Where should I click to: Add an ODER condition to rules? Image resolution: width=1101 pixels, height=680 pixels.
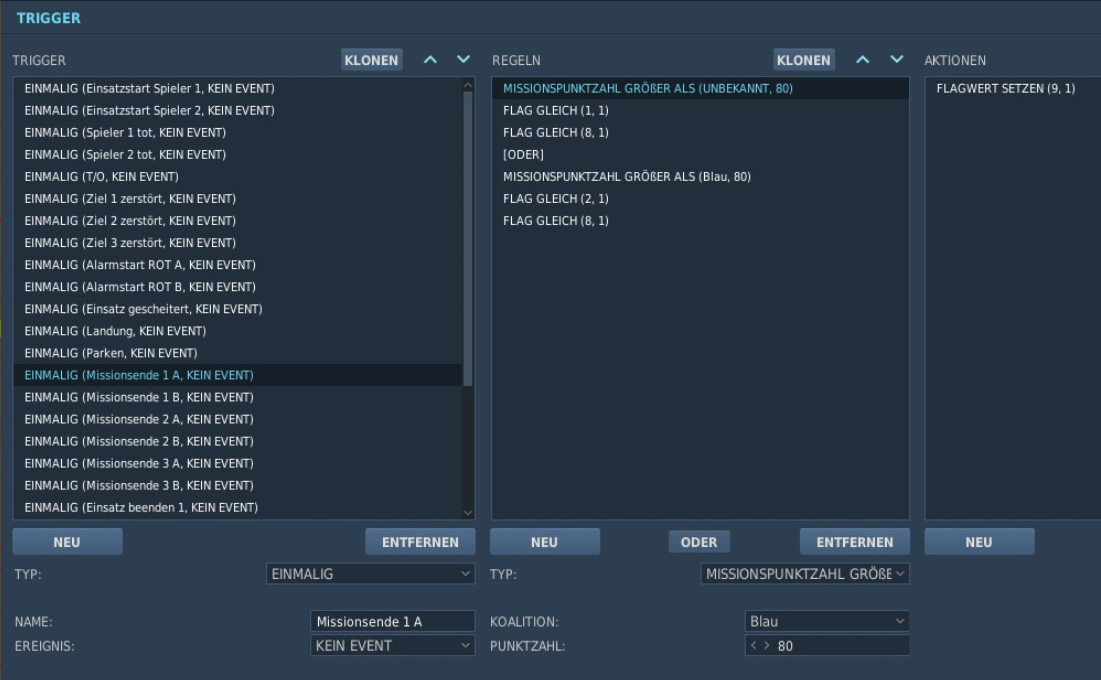[699, 542]
